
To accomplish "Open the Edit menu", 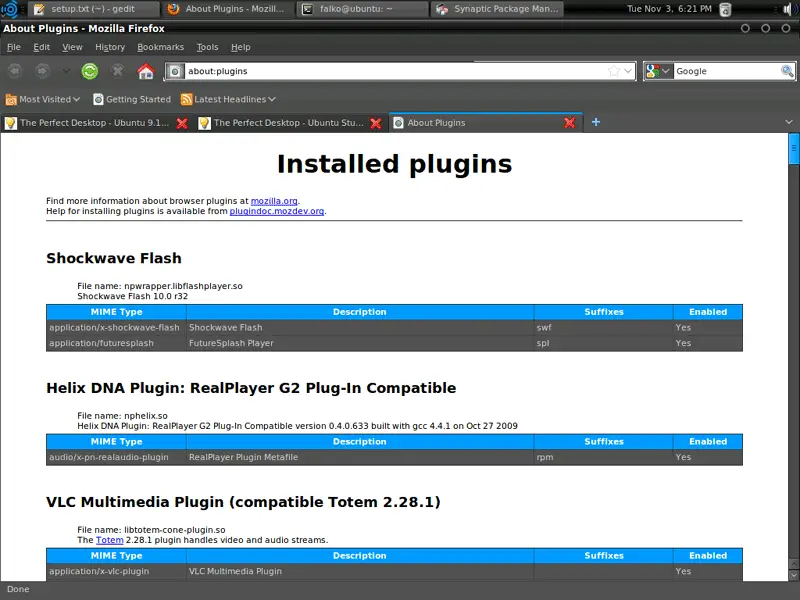I will click(41, 47).
